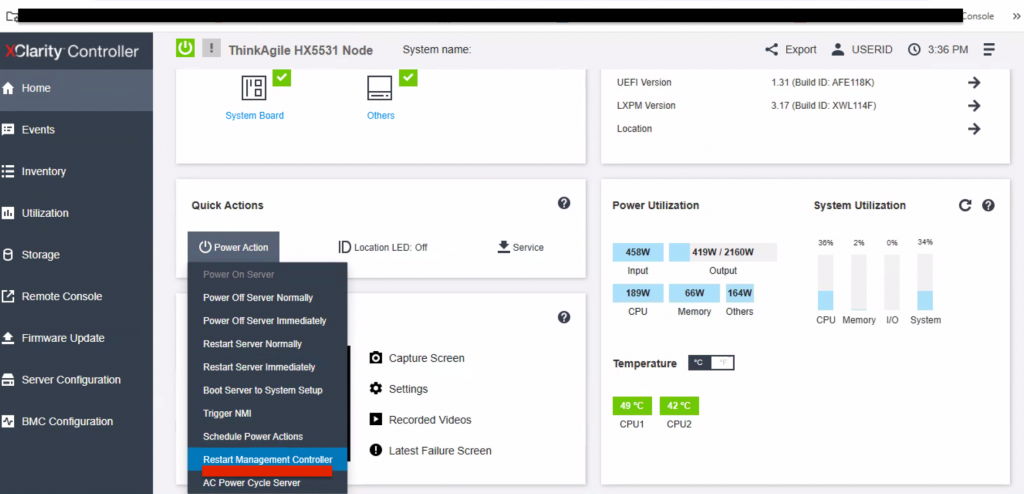Choose AC Power Cycle Server
This screenshot has width=1024, height=494.
pyautogui.click(x=251, y=483)
